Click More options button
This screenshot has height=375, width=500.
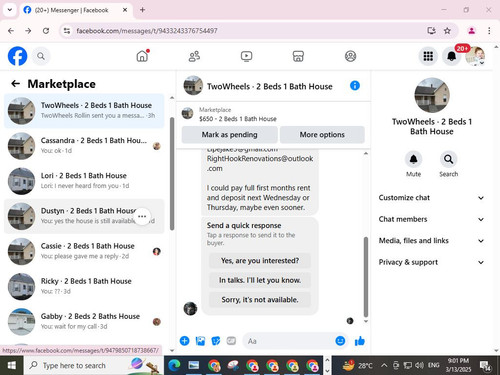(322, 135)
